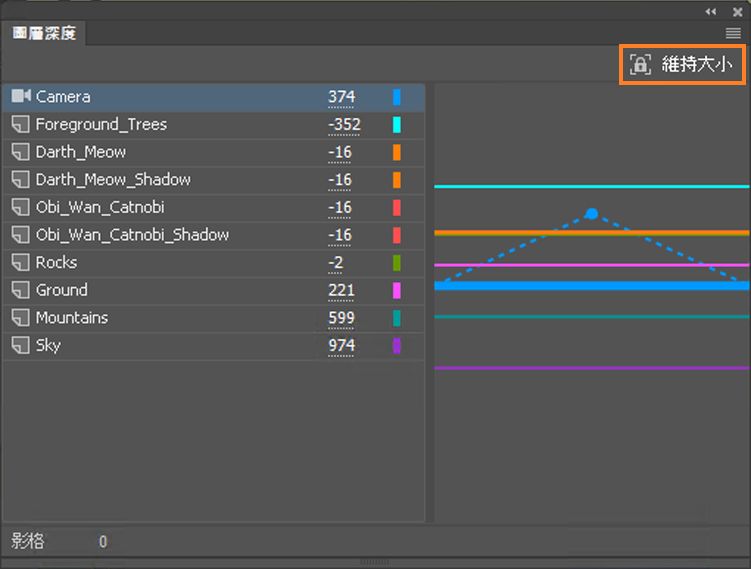This screenshot has width=751, height=569.
Task: Click the Camera depth value 374
Action: pos(341,97)
